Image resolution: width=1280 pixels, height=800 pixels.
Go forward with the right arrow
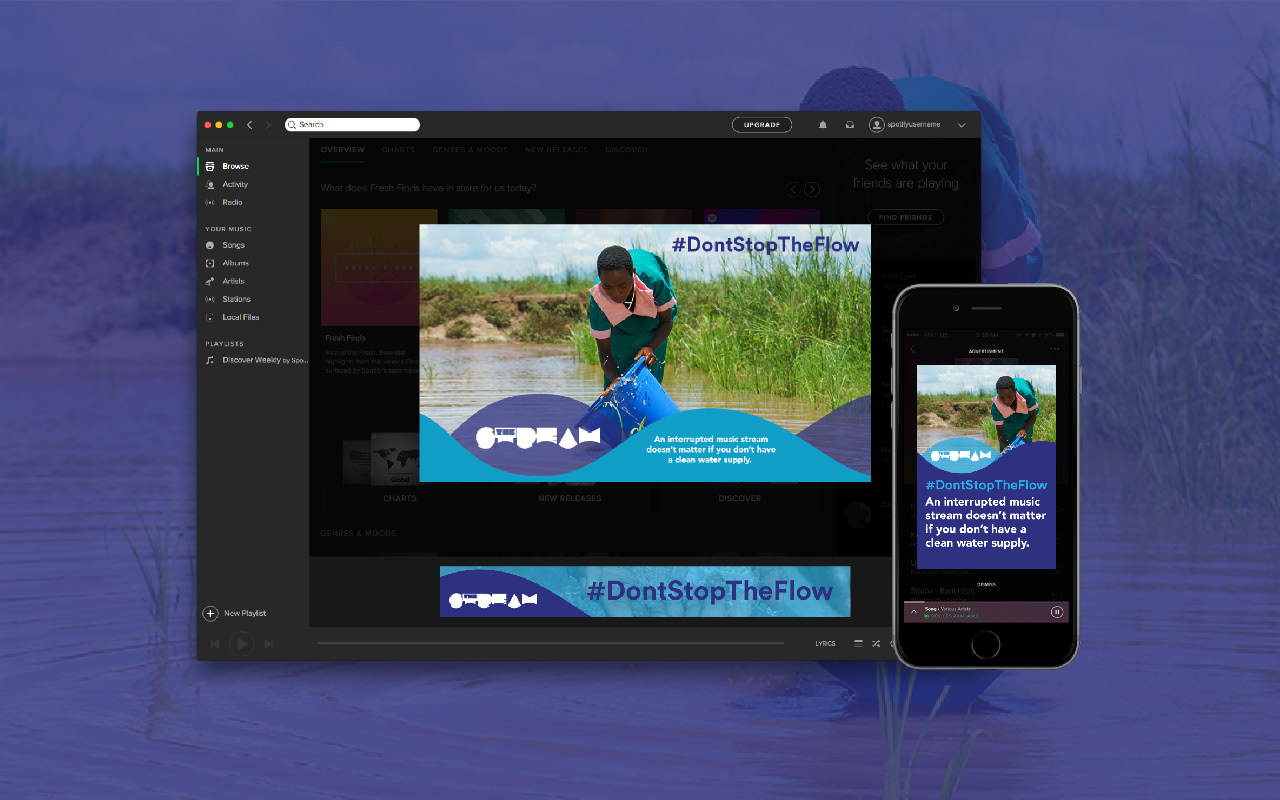267,125
